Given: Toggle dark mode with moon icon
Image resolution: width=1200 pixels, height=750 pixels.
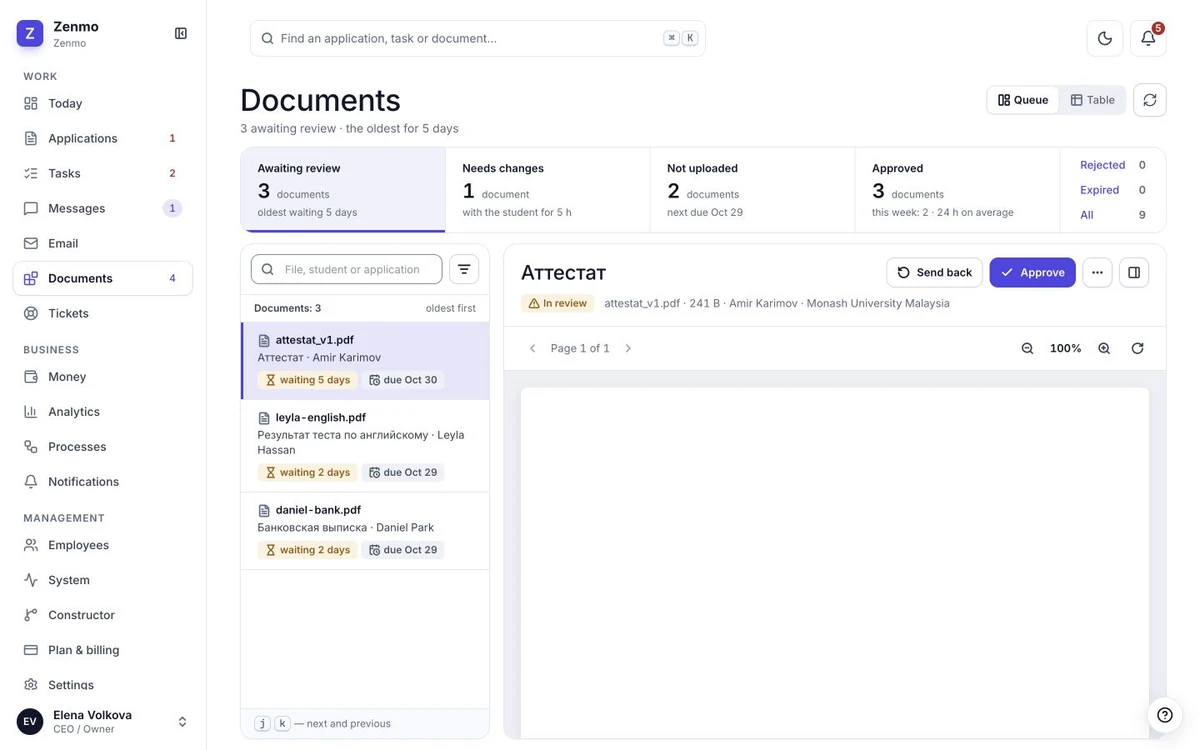Looking at the screenshot, I should click(x=1105, y=38).
